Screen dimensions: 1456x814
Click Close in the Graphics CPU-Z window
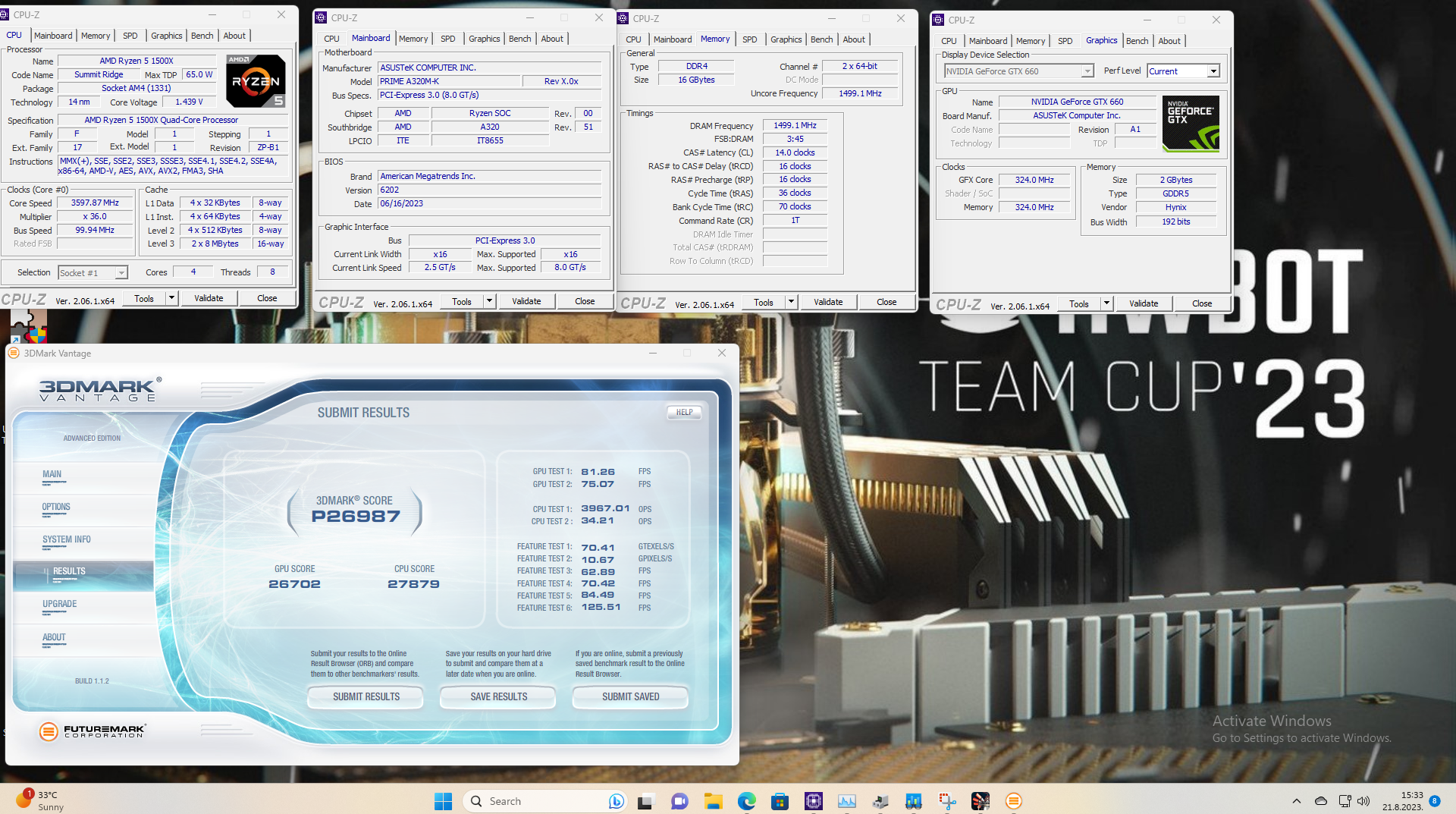(1202, 303)
